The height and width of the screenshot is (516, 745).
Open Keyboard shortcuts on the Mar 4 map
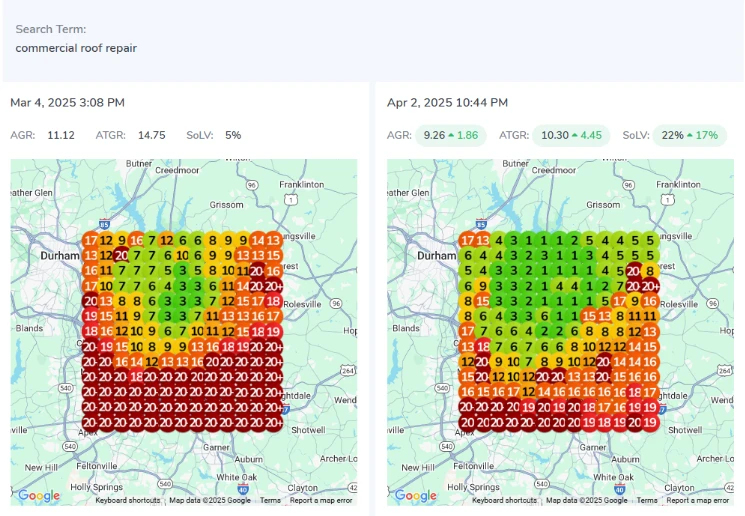(129, 500)
